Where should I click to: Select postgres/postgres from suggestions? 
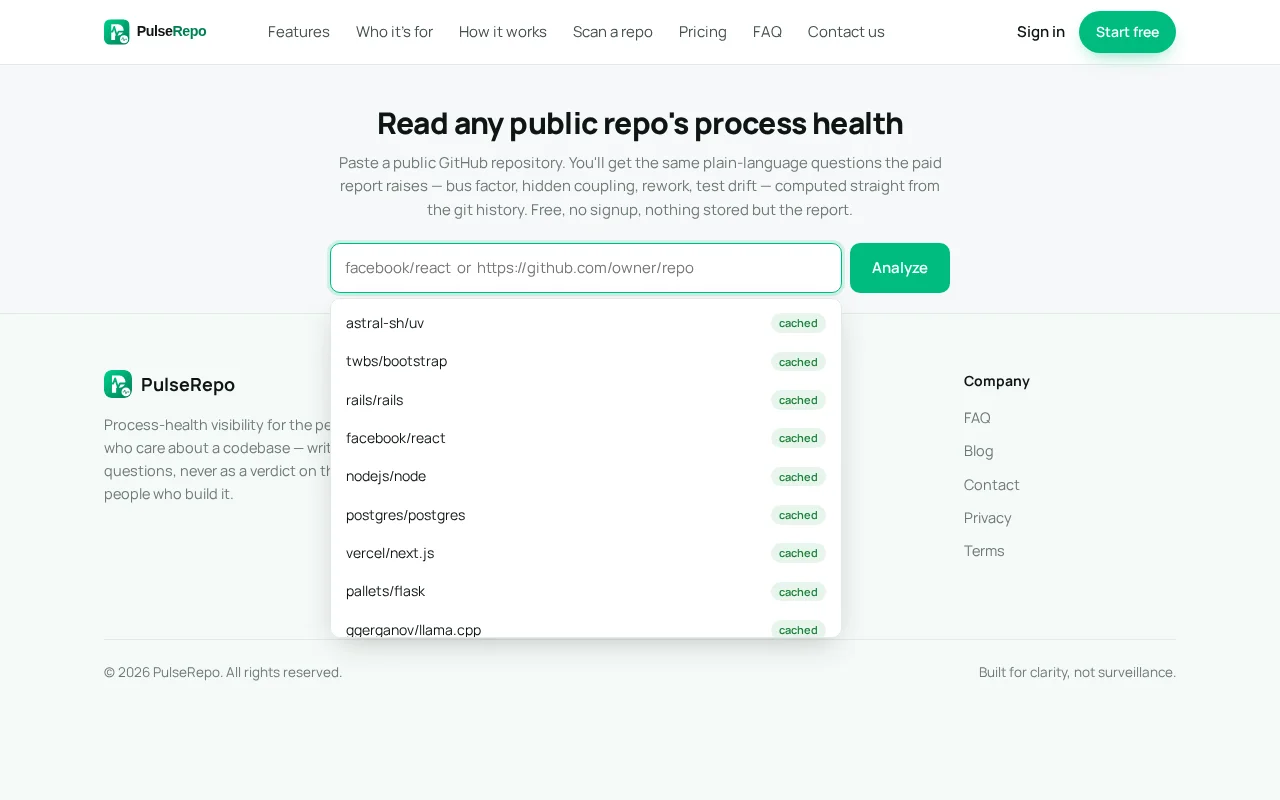click(586, 515)
